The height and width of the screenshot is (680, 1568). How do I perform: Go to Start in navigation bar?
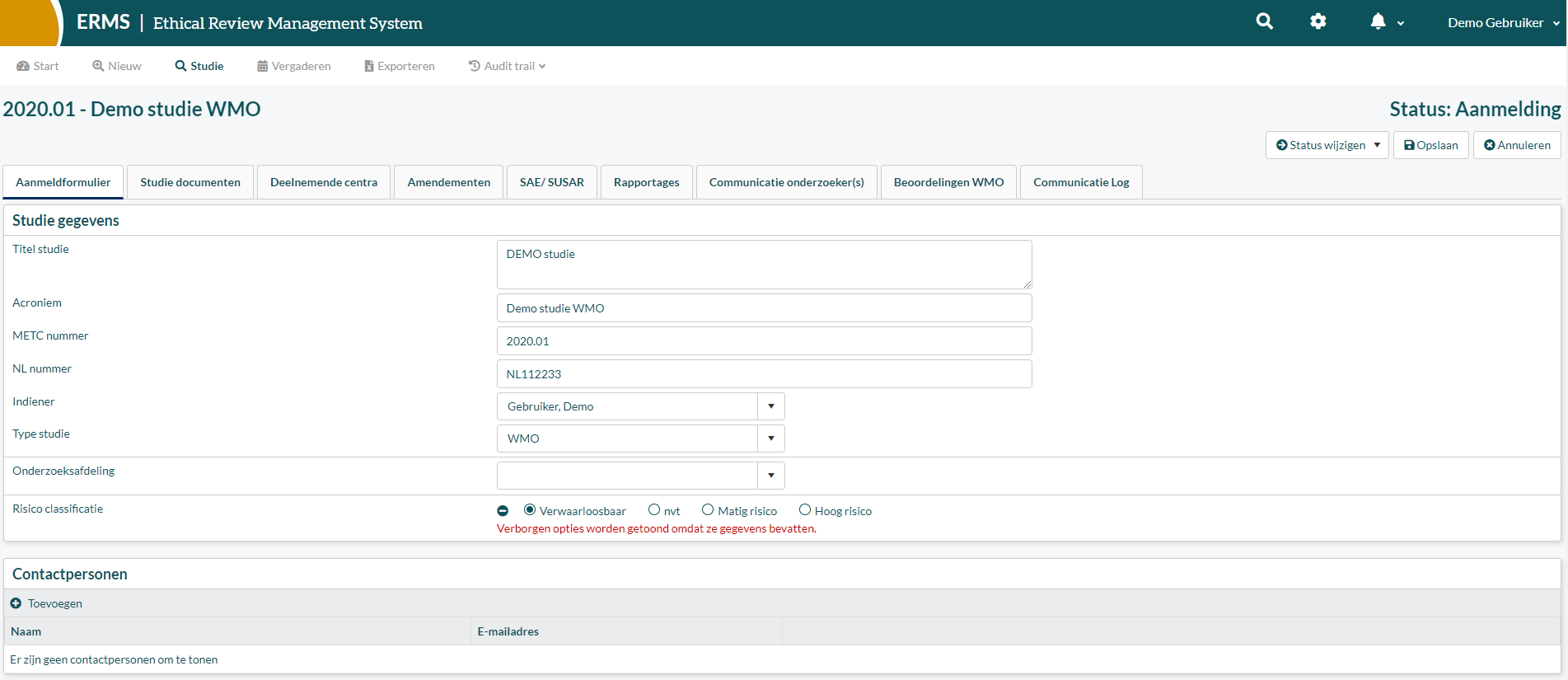tap(38, 66)
